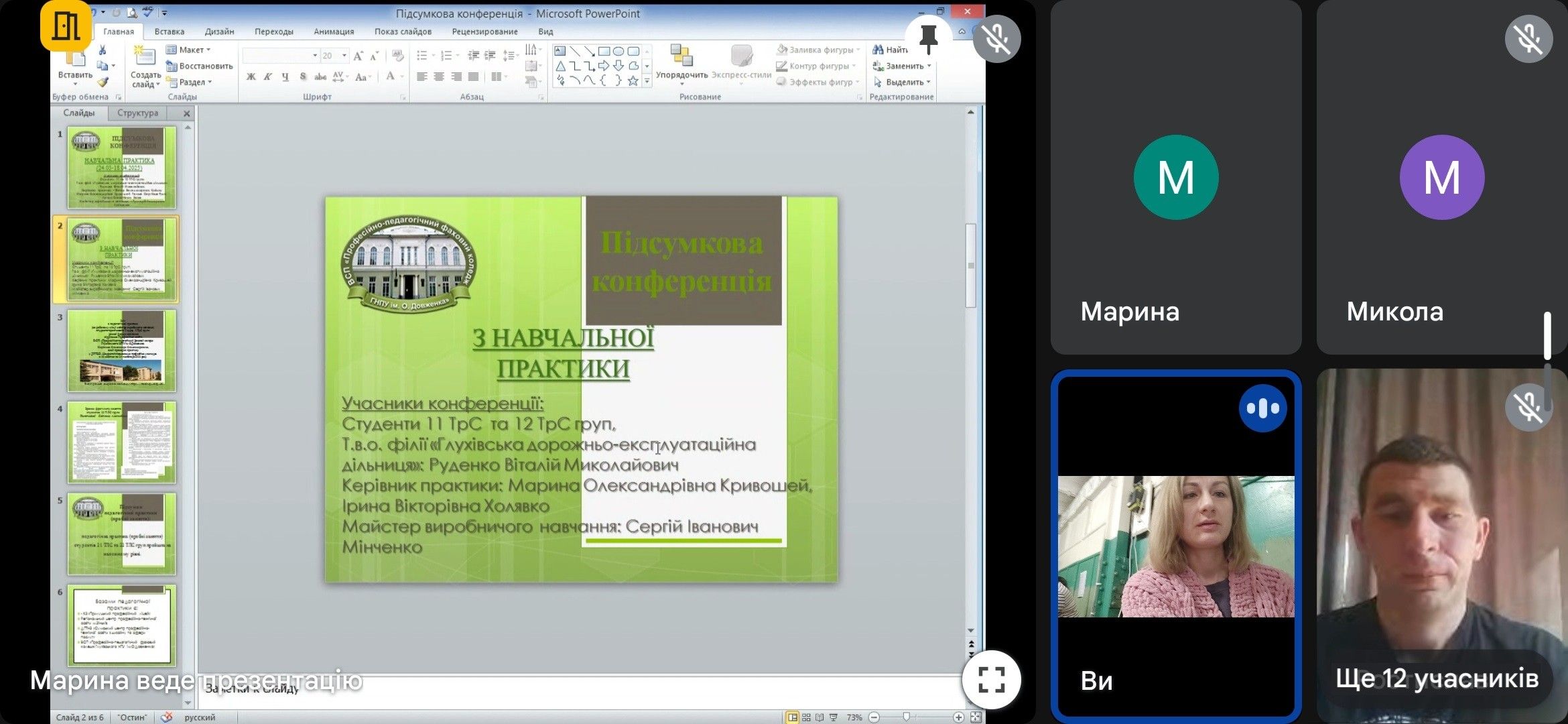Screen dimensions: 1568x724
Task: Enter fullscreen for the shared presentation
Action: pyautogui.click(x=991, y=679)
